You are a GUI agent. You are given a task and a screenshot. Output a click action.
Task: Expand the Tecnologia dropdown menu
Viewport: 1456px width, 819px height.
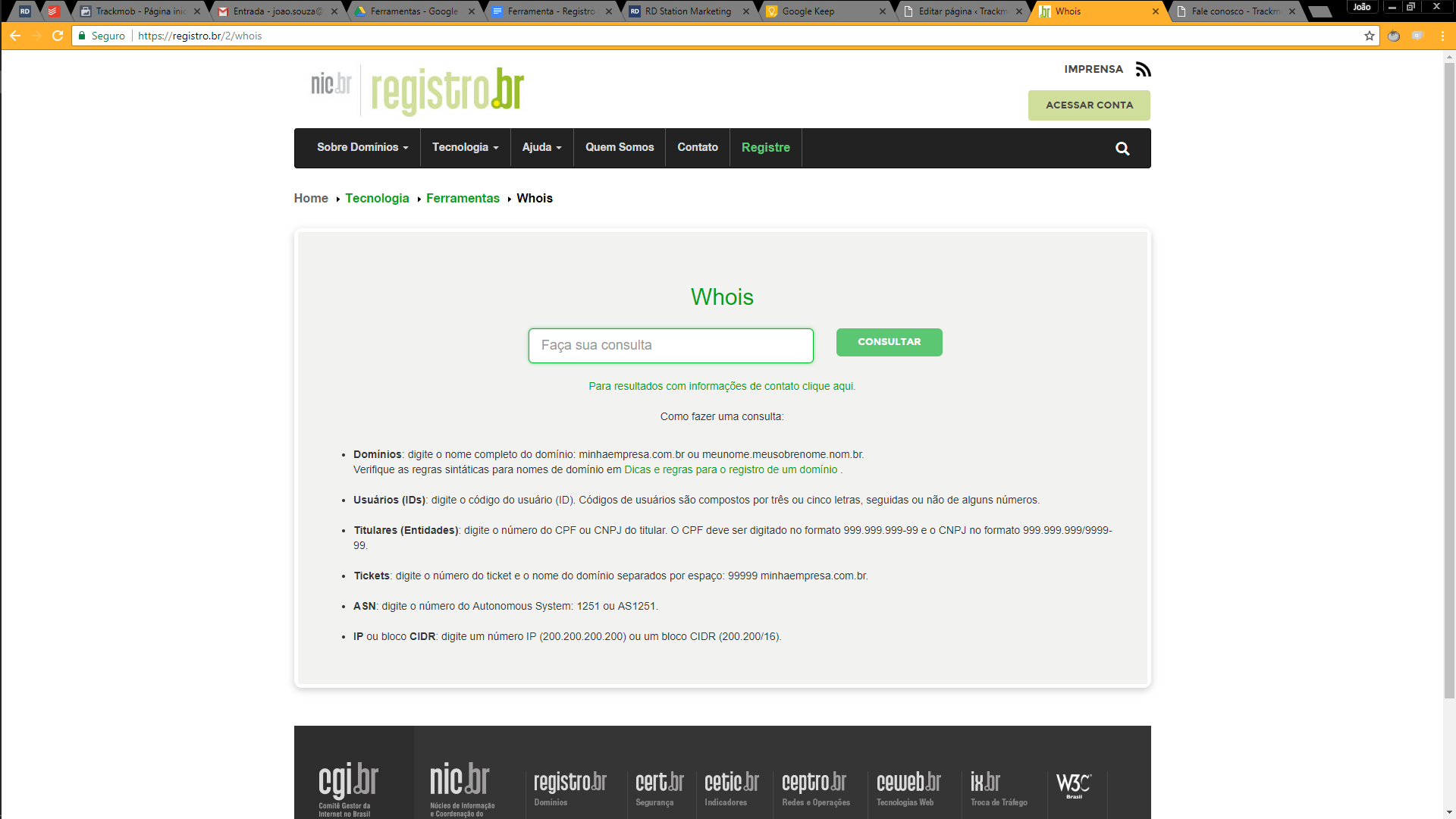click(465, 148)
